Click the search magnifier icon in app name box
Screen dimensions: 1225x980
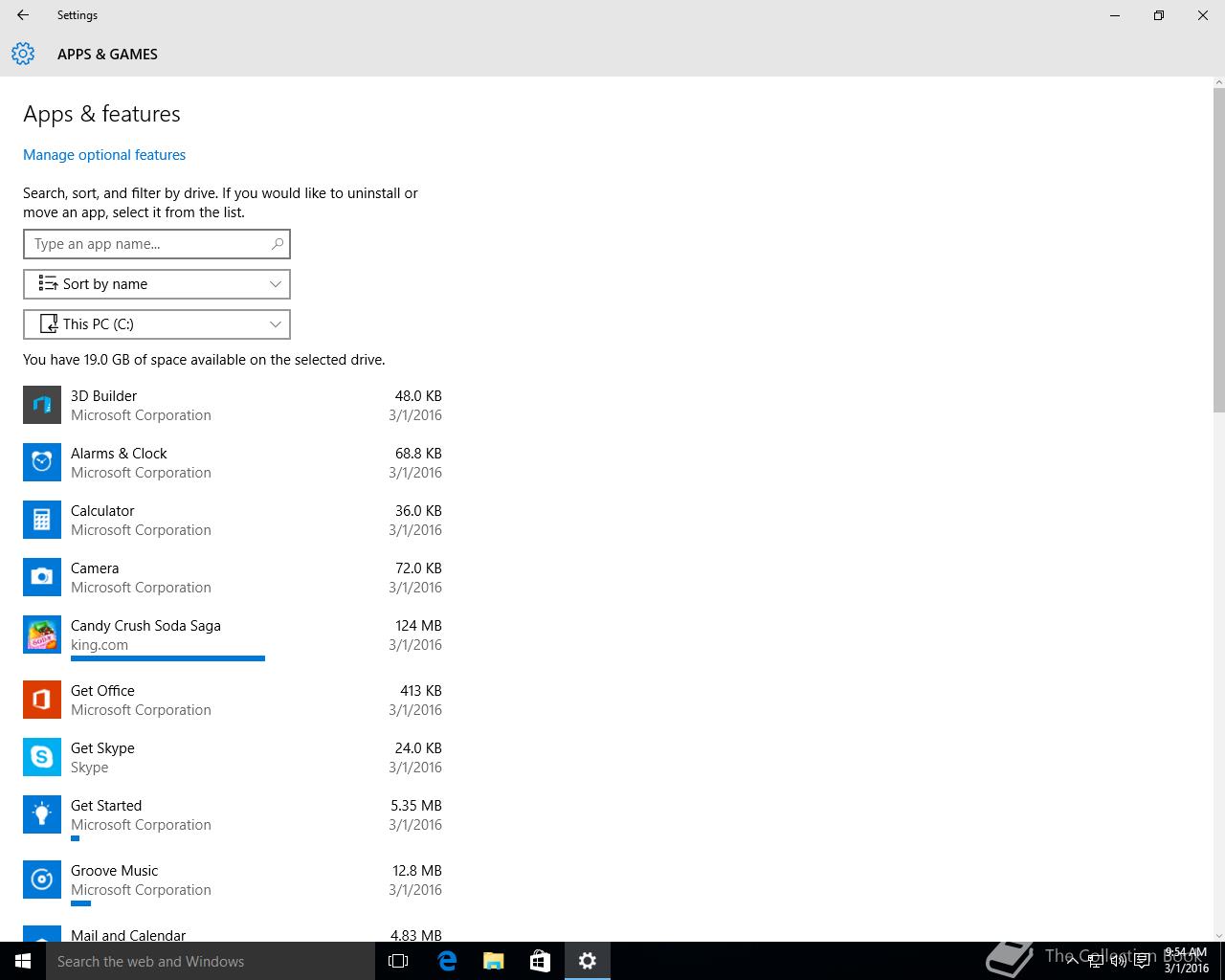coord(277,244)
